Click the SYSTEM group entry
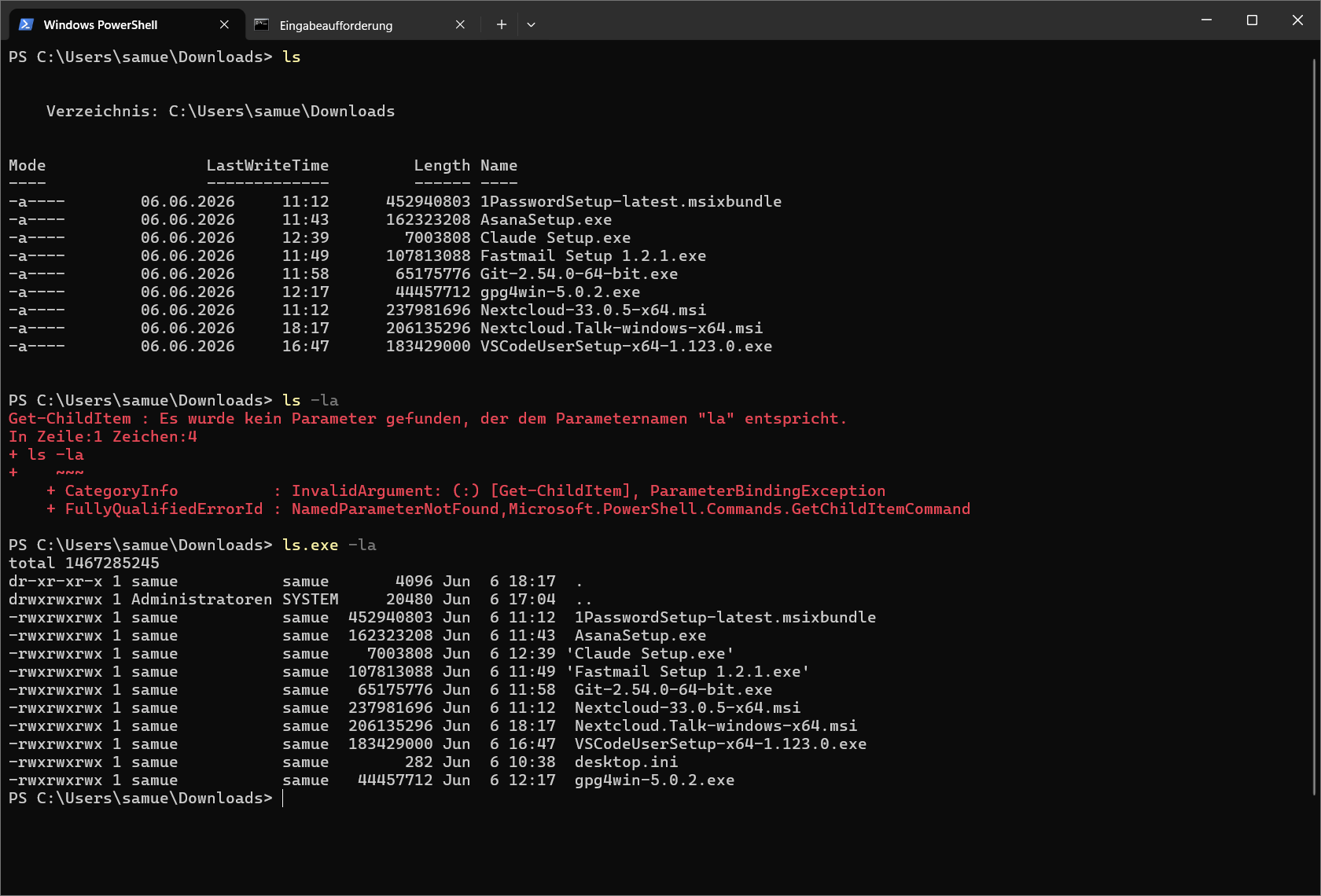This screenshot has width=1321, height=896. 310,599
